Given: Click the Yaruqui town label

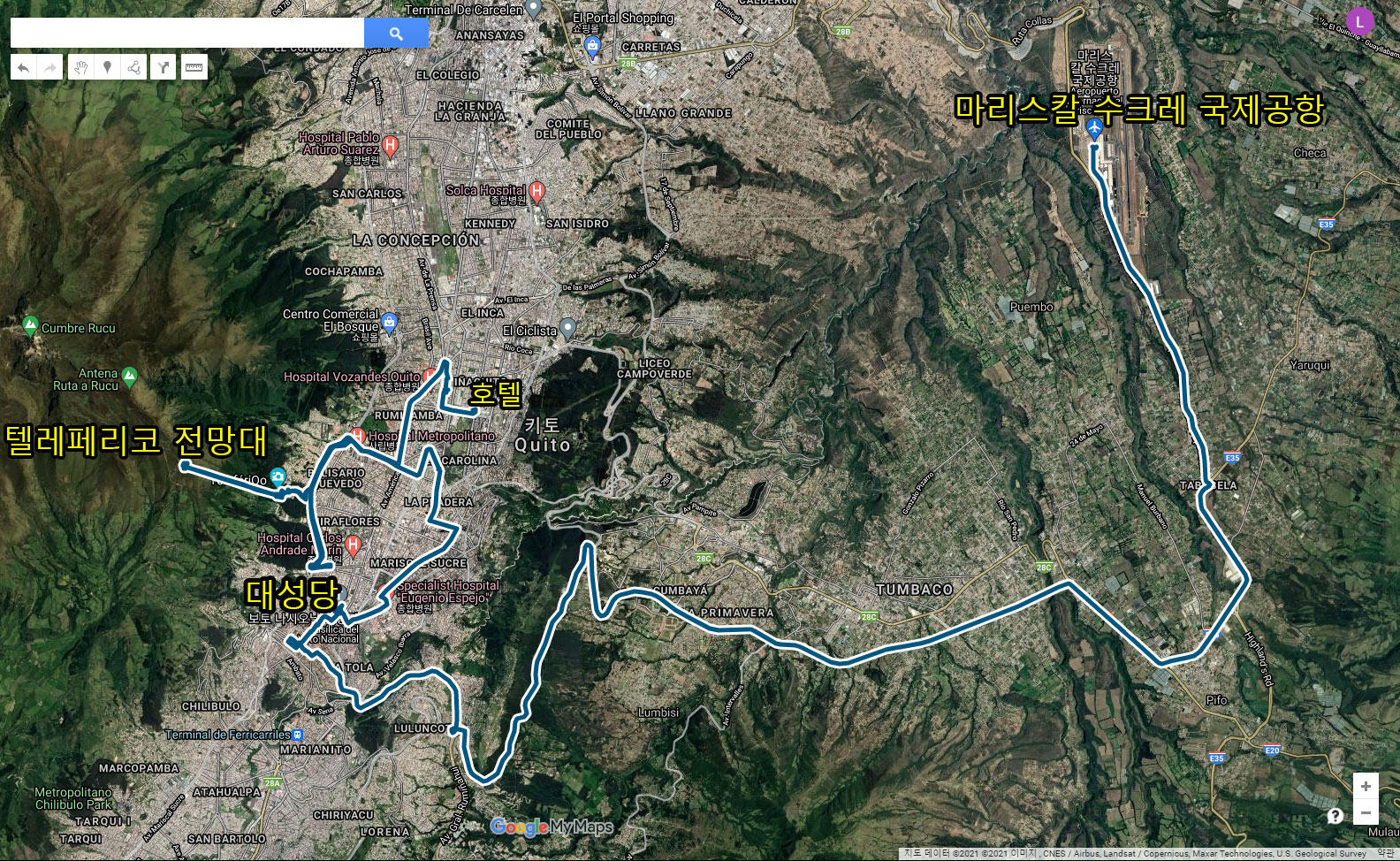Looking at the screenshot, I should [x=1310, y=365].
